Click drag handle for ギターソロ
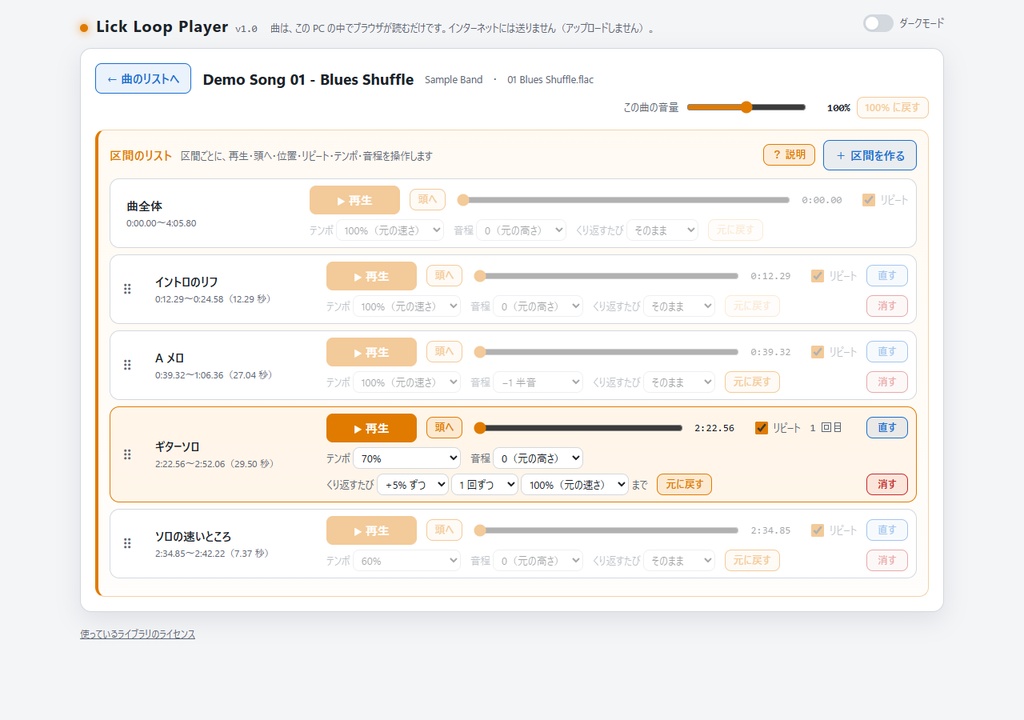This screenshot has height=720, width=1024. [x=127, y=454]
